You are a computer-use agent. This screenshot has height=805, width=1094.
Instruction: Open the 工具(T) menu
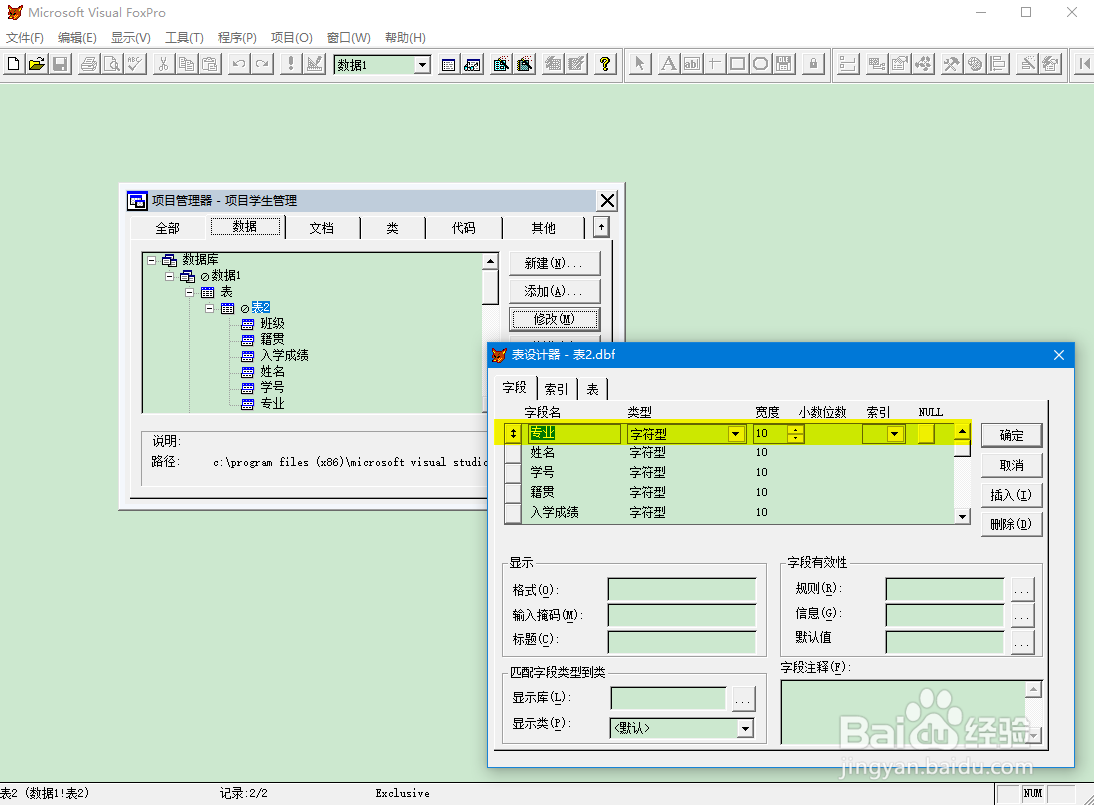click(x=184, y=38)
